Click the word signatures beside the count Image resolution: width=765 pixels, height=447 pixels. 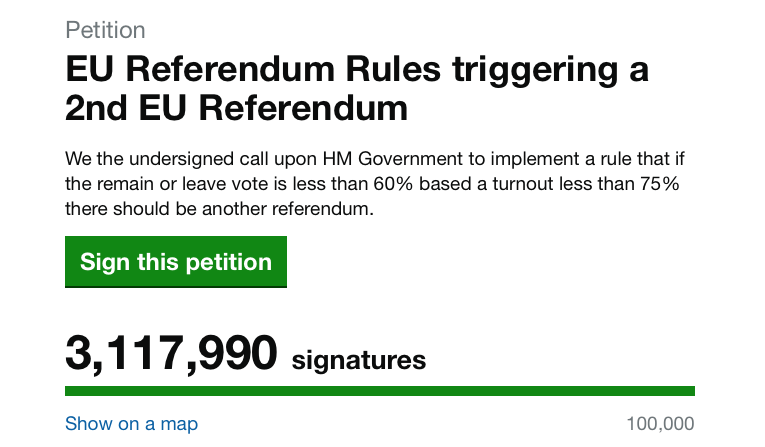click(359, 360)
